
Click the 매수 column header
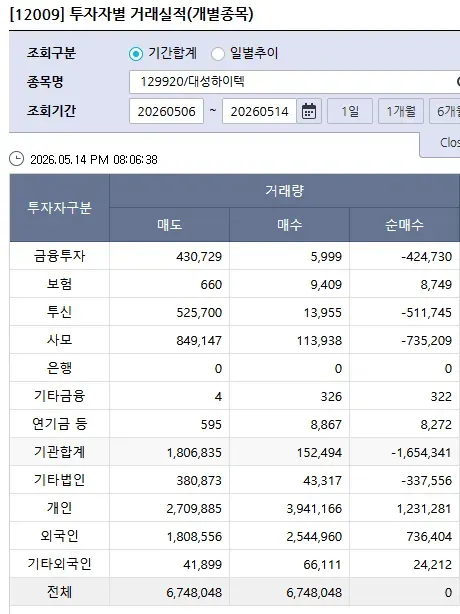289,225
